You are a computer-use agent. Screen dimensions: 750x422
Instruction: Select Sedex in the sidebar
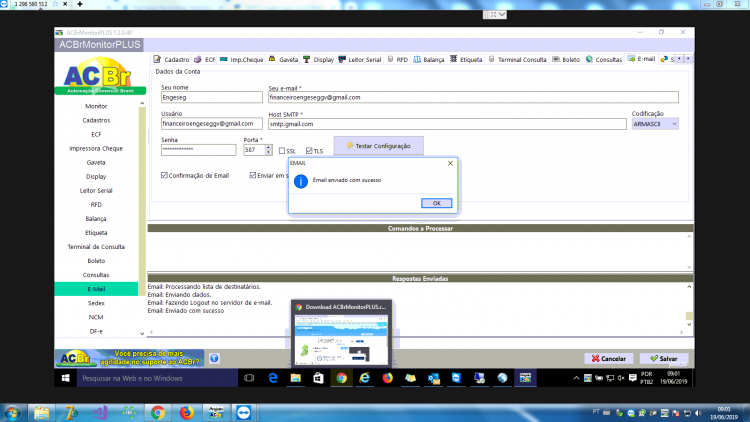(96, 303)
